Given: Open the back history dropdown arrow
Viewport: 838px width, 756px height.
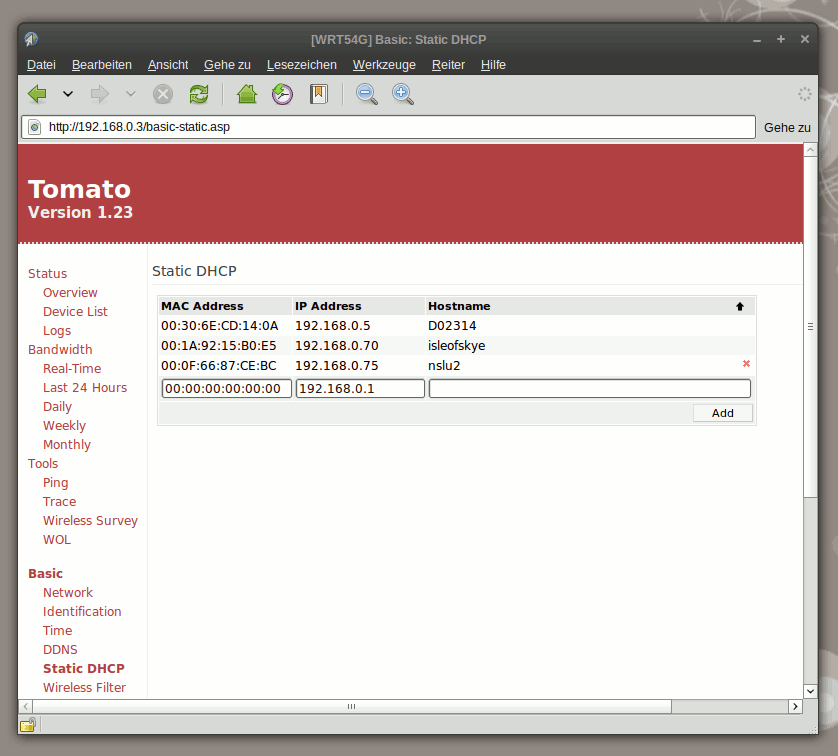Looking at the screenshot, I should click(68, 94).
